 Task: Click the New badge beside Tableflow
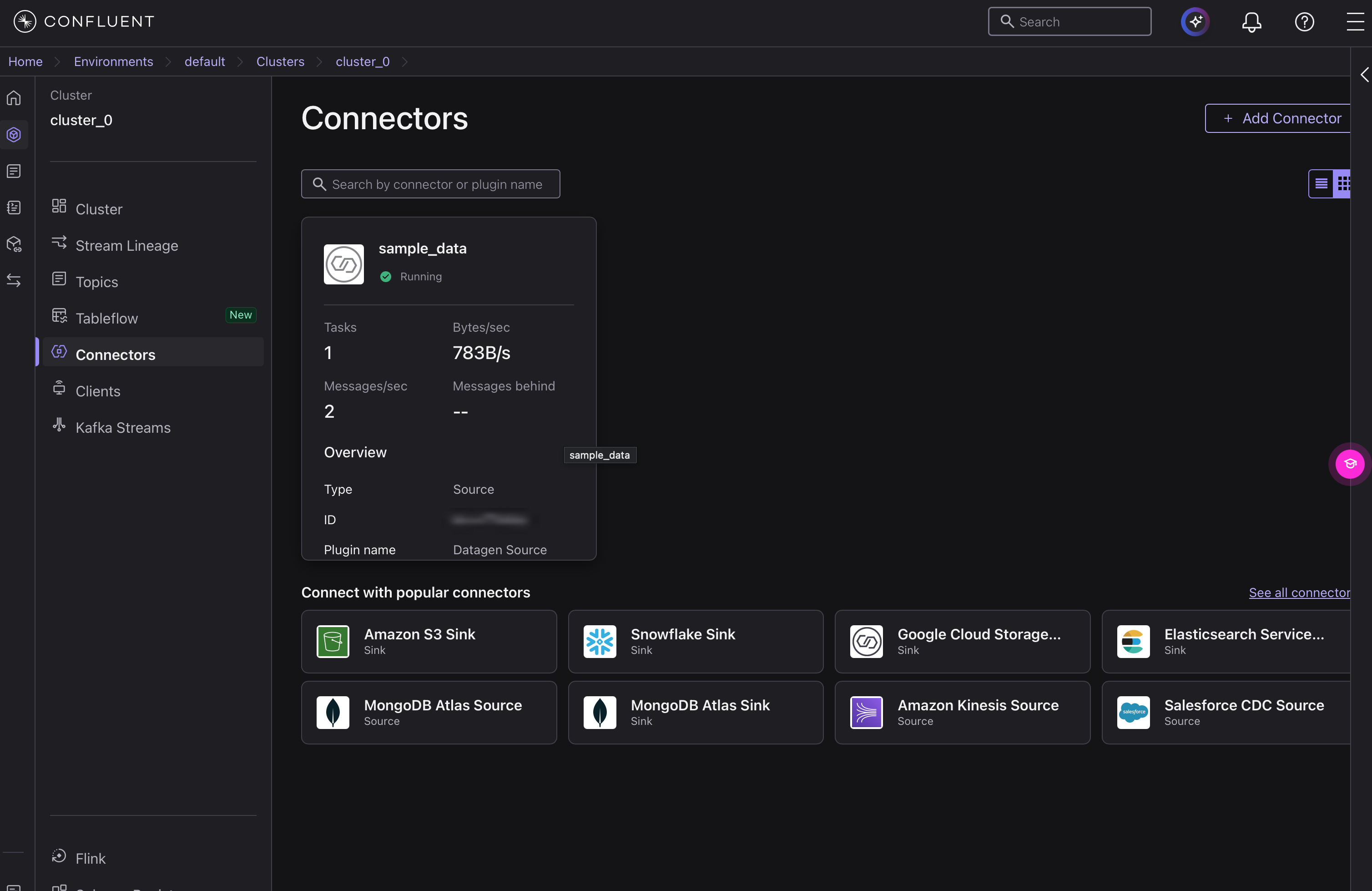(x=240, y=315)
